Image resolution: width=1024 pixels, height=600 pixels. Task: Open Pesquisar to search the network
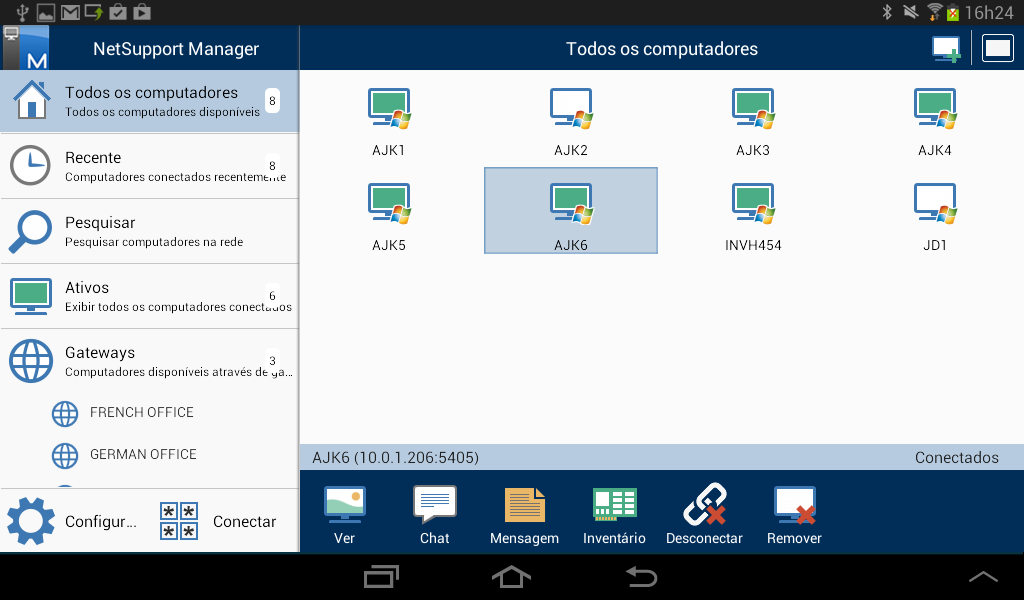click(x=150, y=231)
